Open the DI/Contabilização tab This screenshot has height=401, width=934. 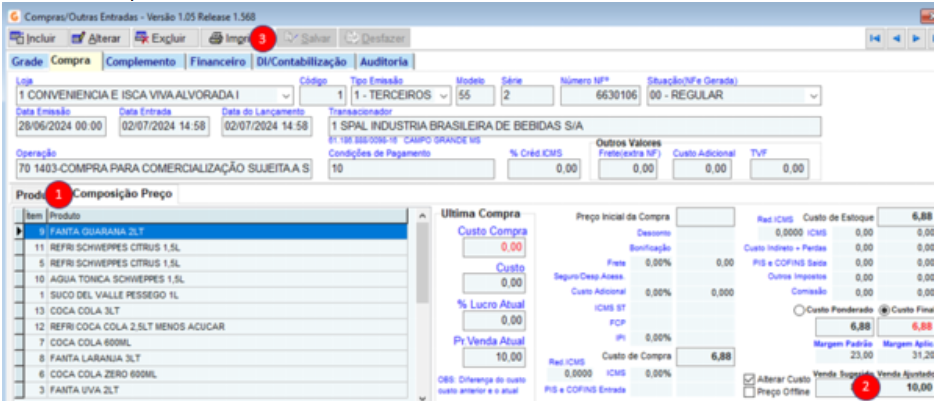coord(301,61)
